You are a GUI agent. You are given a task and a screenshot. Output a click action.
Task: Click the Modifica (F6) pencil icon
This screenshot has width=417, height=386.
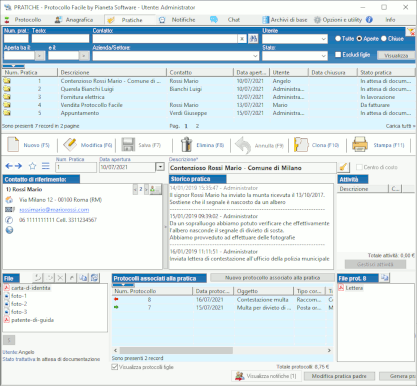(70, 145)
